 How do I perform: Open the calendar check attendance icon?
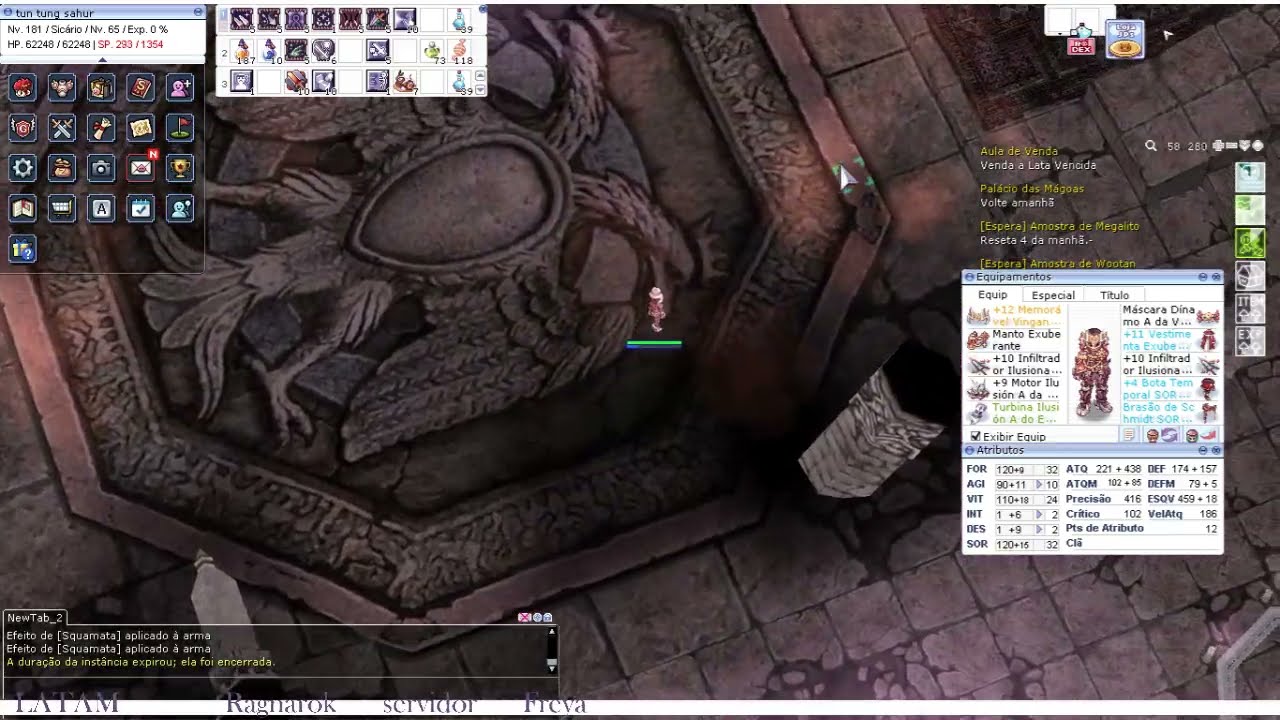pyautogui.click(x=141, y=208)
